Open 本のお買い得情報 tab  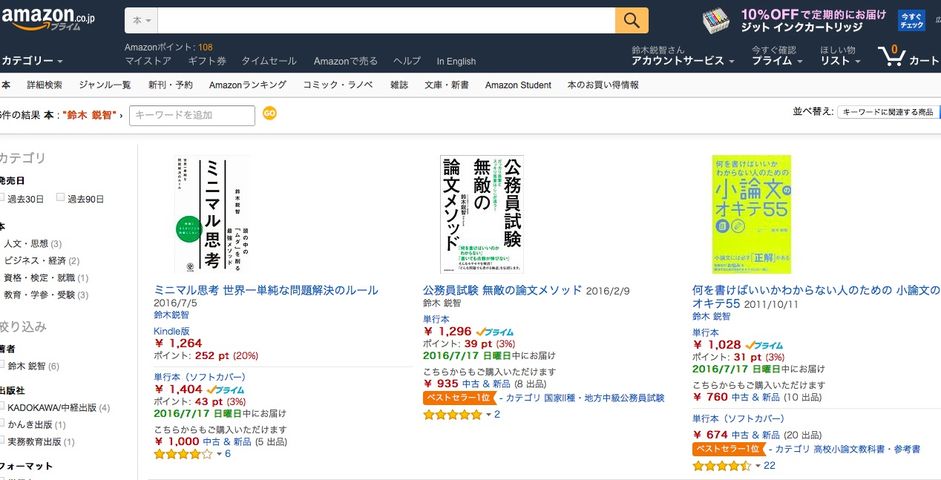pos(603,85)
